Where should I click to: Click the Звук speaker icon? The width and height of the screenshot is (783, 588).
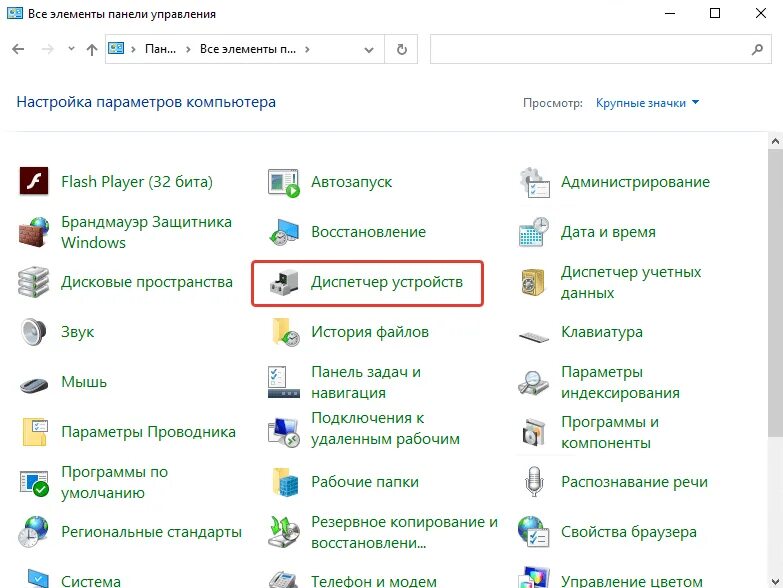click(x=34, y=332)
